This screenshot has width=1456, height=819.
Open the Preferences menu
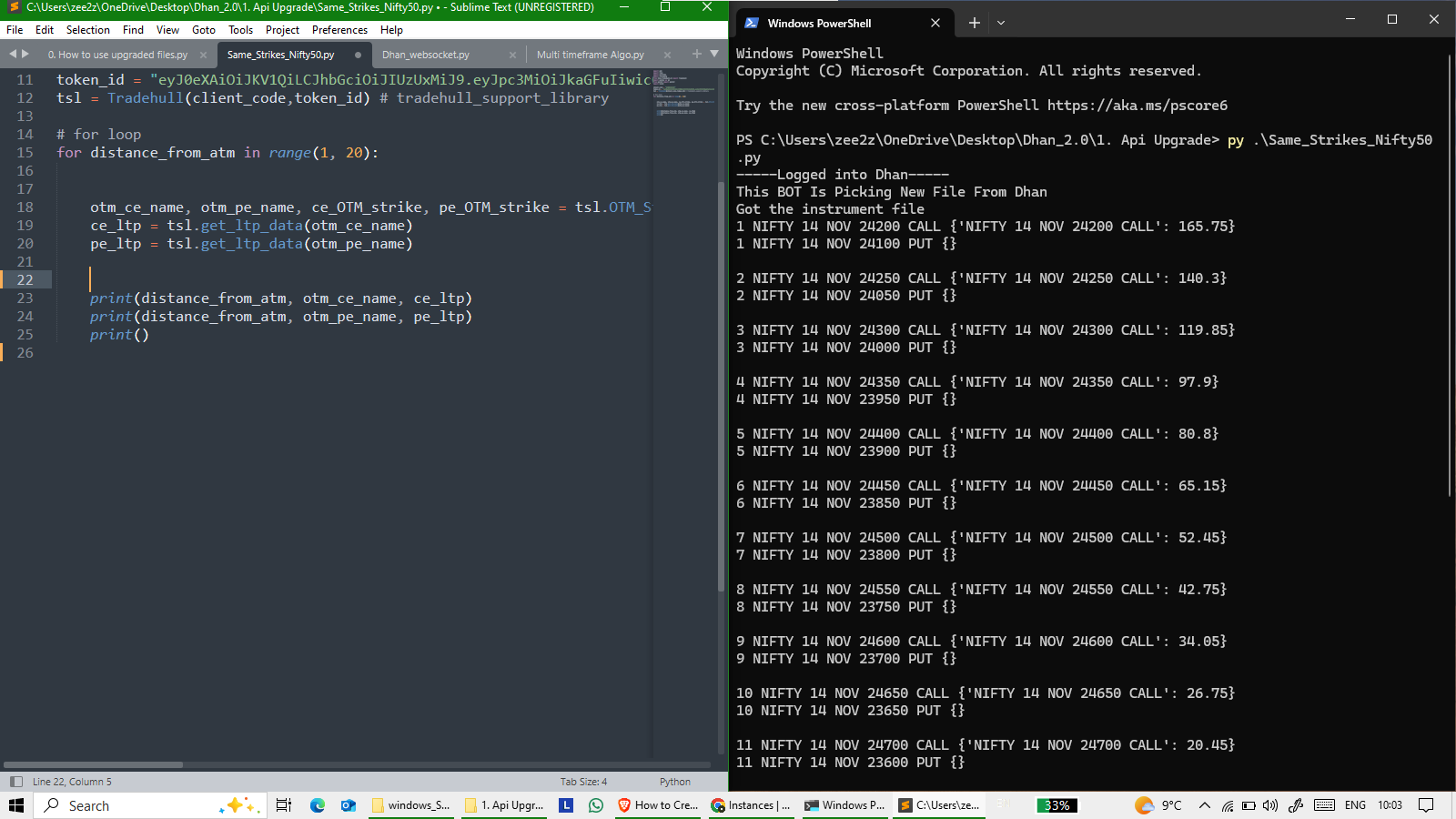tap(339, 30)
